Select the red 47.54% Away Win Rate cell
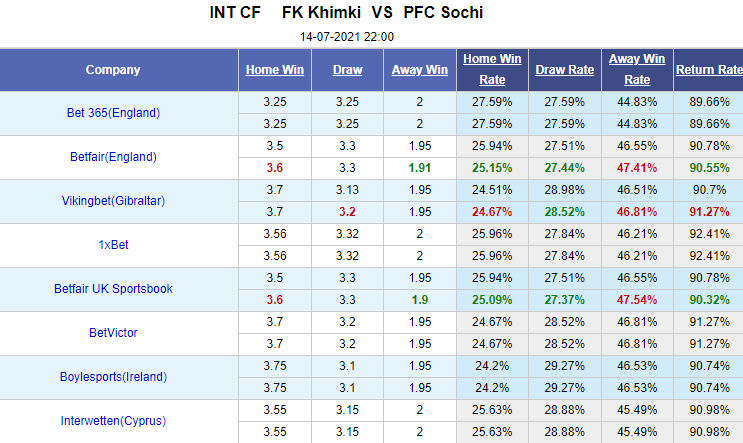 (637, 300)
